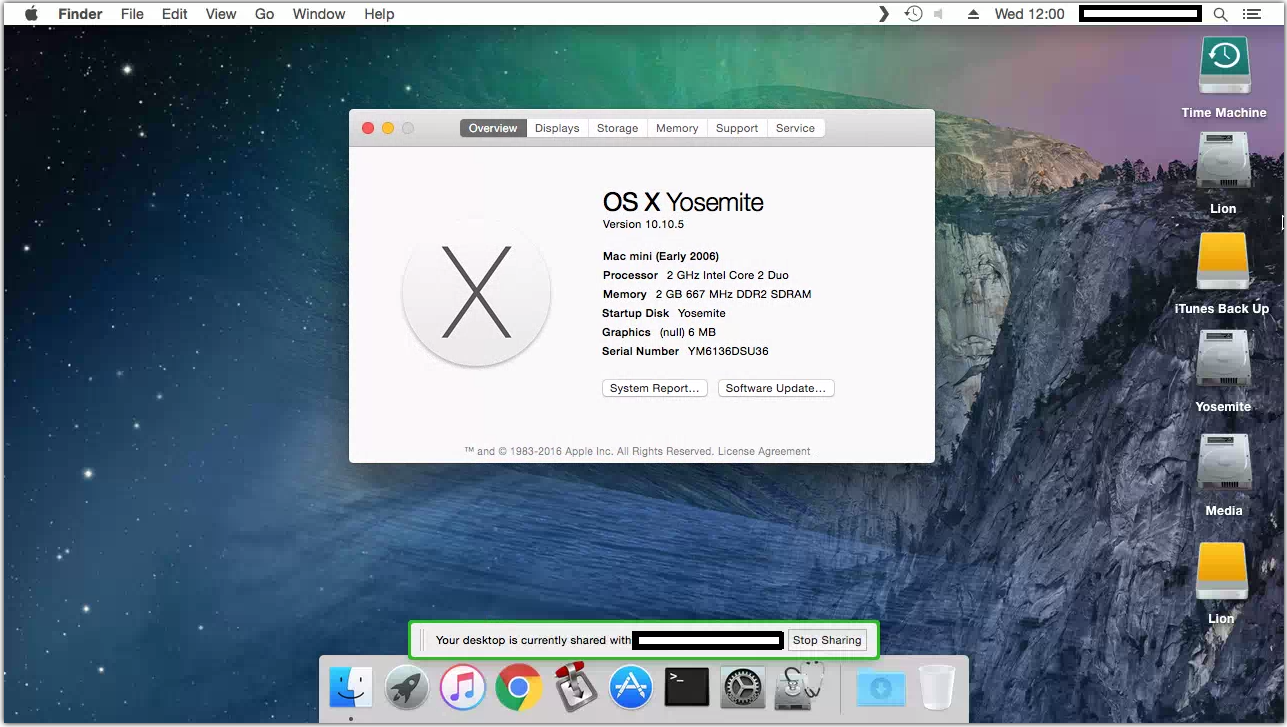
Task: Click the eject icon in menu bar
Action: pyautogui.click(x=973, y=14)
